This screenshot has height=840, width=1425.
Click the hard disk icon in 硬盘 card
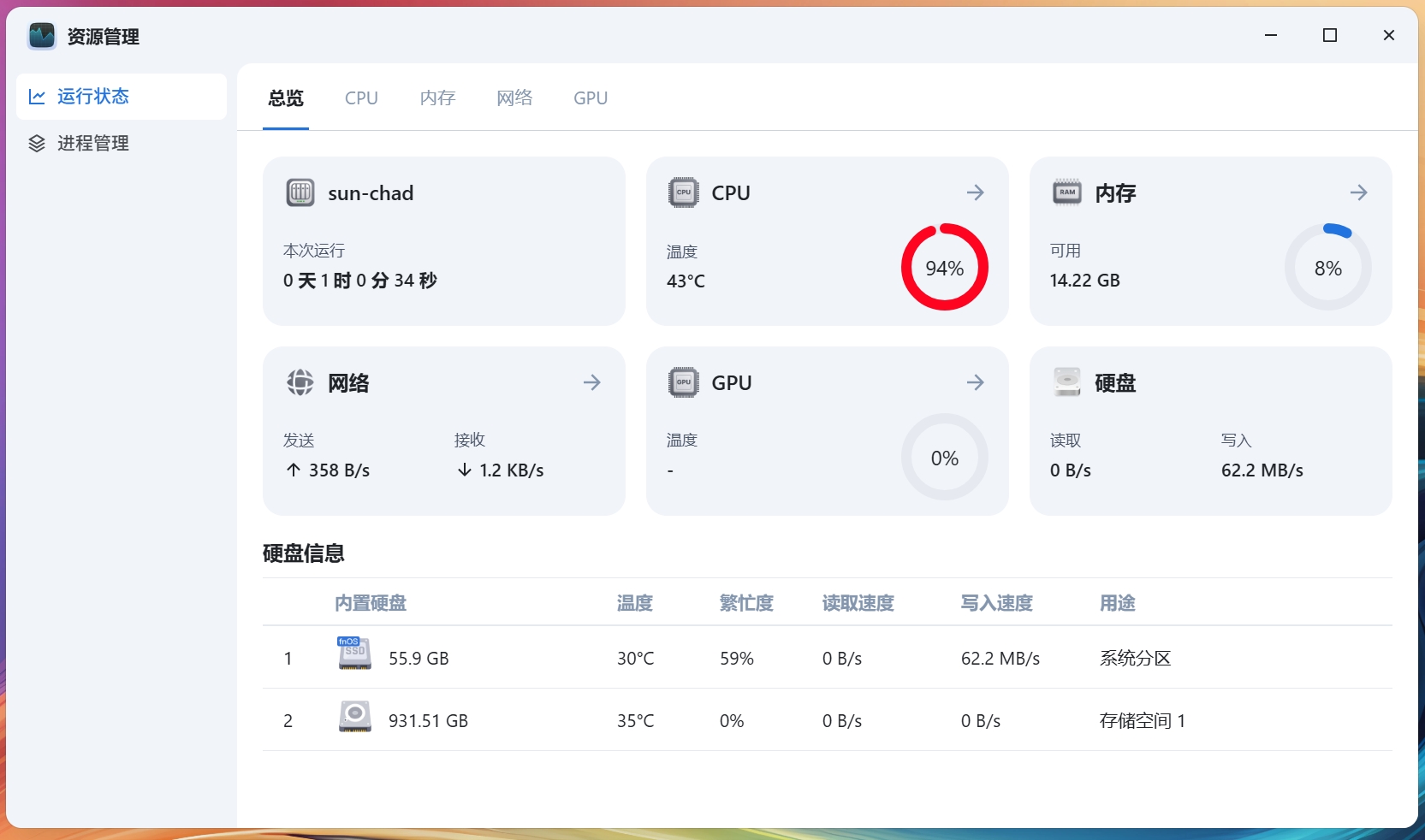(1067, 382)
